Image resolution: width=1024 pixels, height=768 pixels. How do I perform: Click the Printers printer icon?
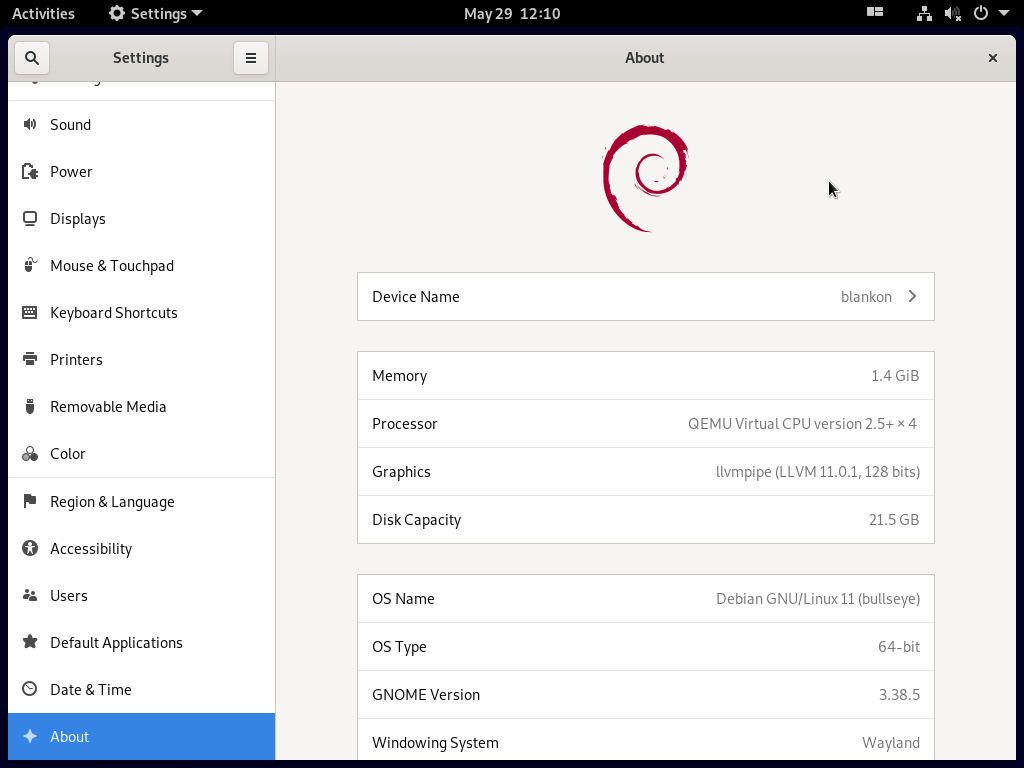tap(29, 359)
